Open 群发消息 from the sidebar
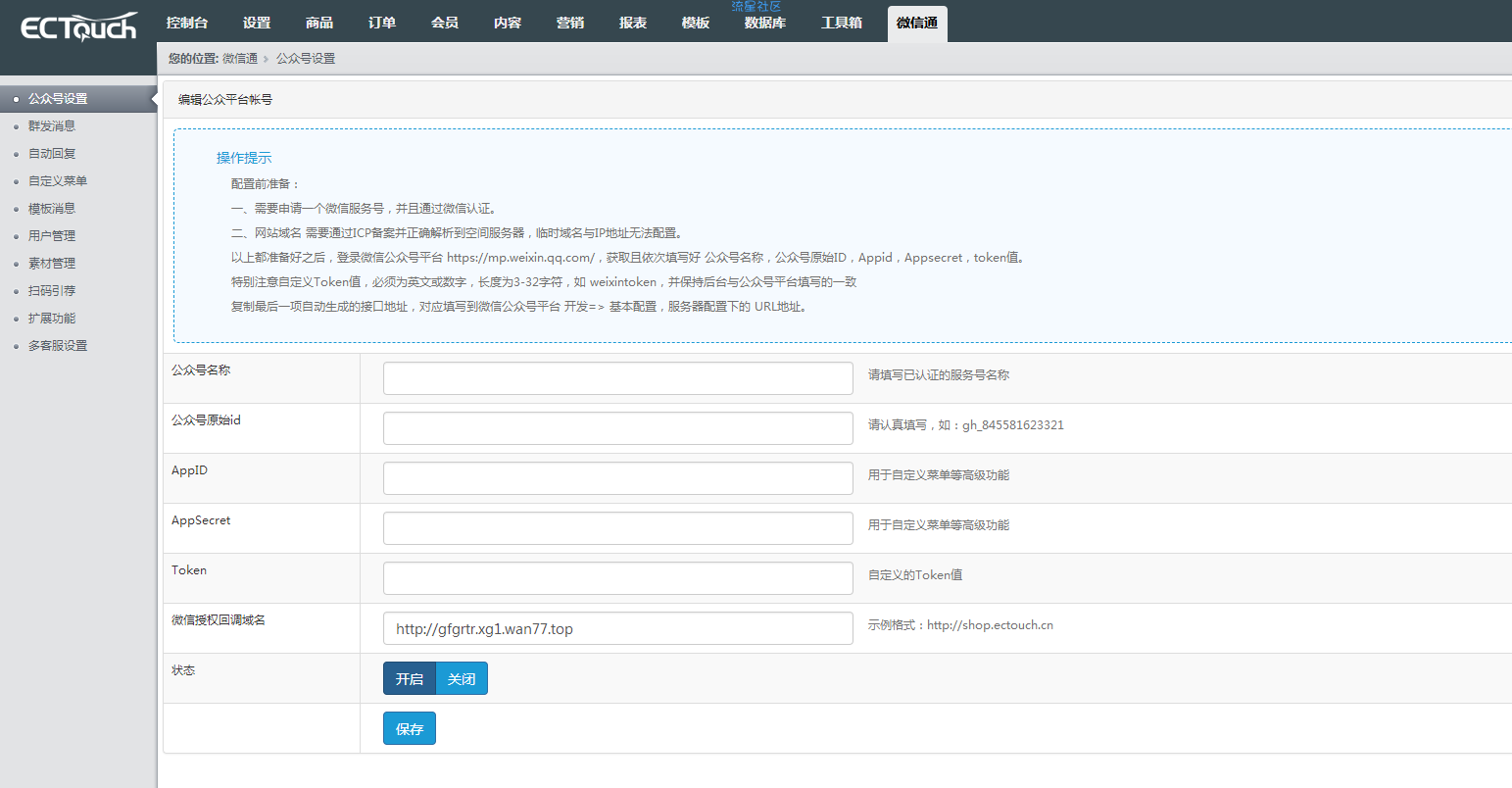The width and height of the screenshot is (1512, 788). coord(52,126)
